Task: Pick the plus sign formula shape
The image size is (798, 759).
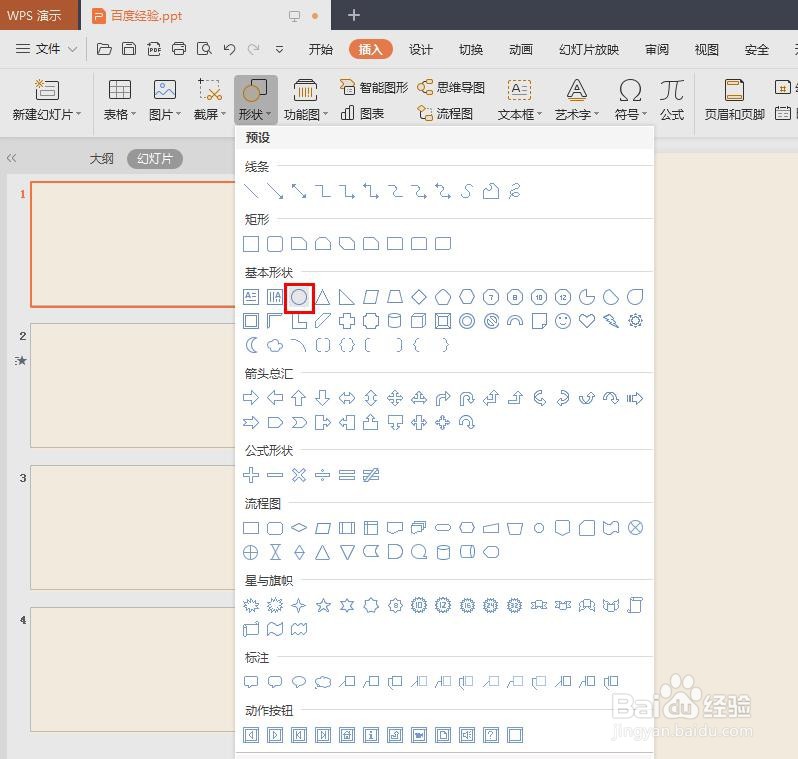Action: click(251, 475)
